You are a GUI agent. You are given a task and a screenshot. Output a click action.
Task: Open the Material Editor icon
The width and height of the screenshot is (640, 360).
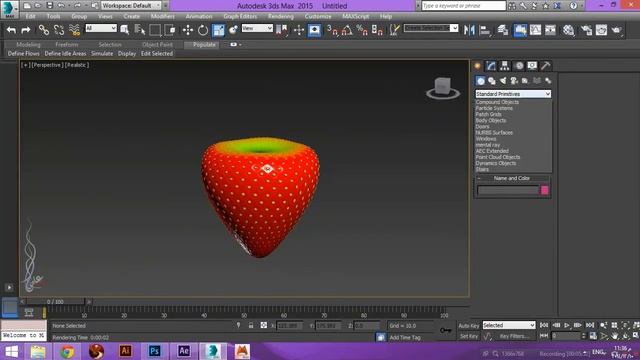tap(569, 30)
